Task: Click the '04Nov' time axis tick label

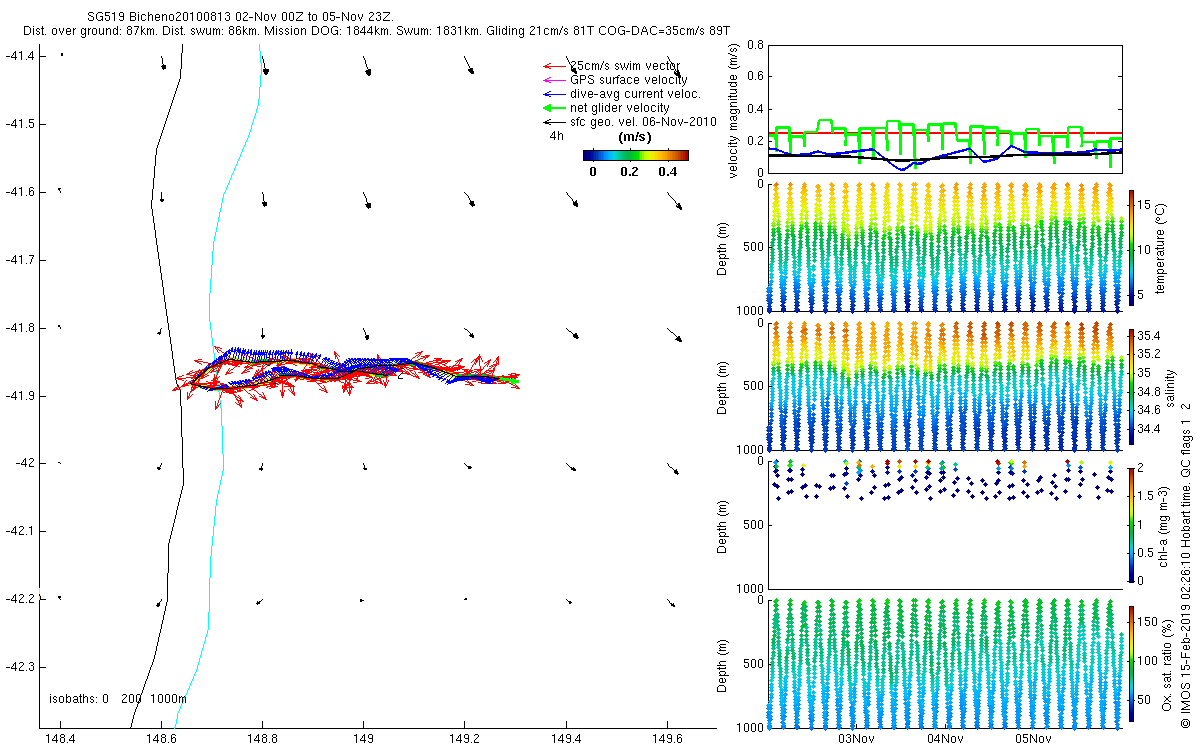Action: click(945, 739)
